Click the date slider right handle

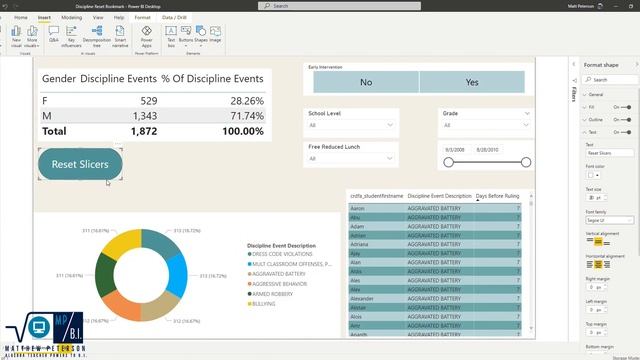[x=526, y=162]
